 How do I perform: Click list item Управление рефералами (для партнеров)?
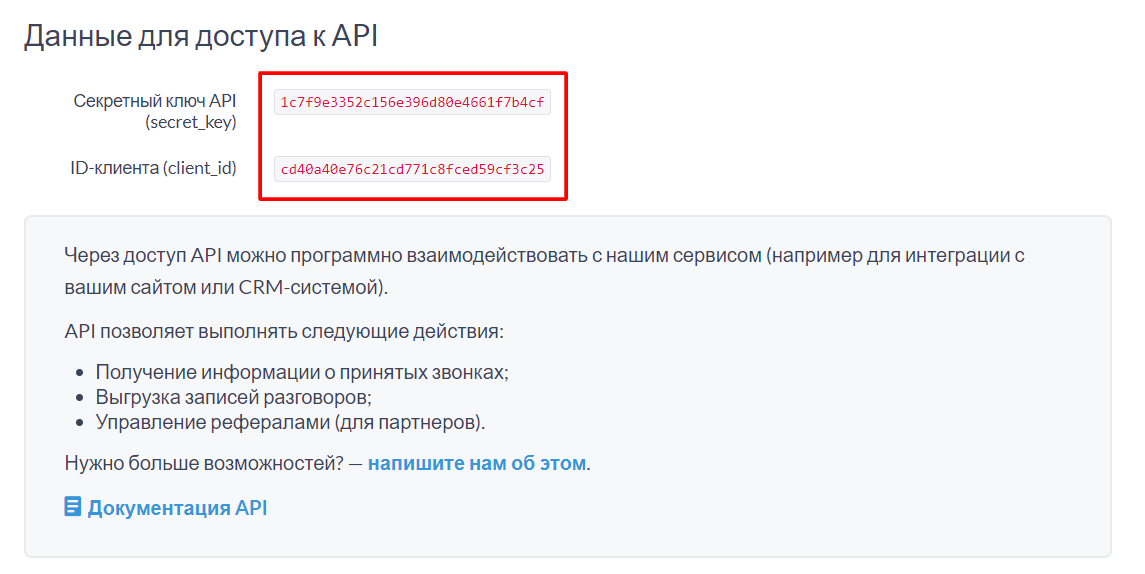(290, 422)
